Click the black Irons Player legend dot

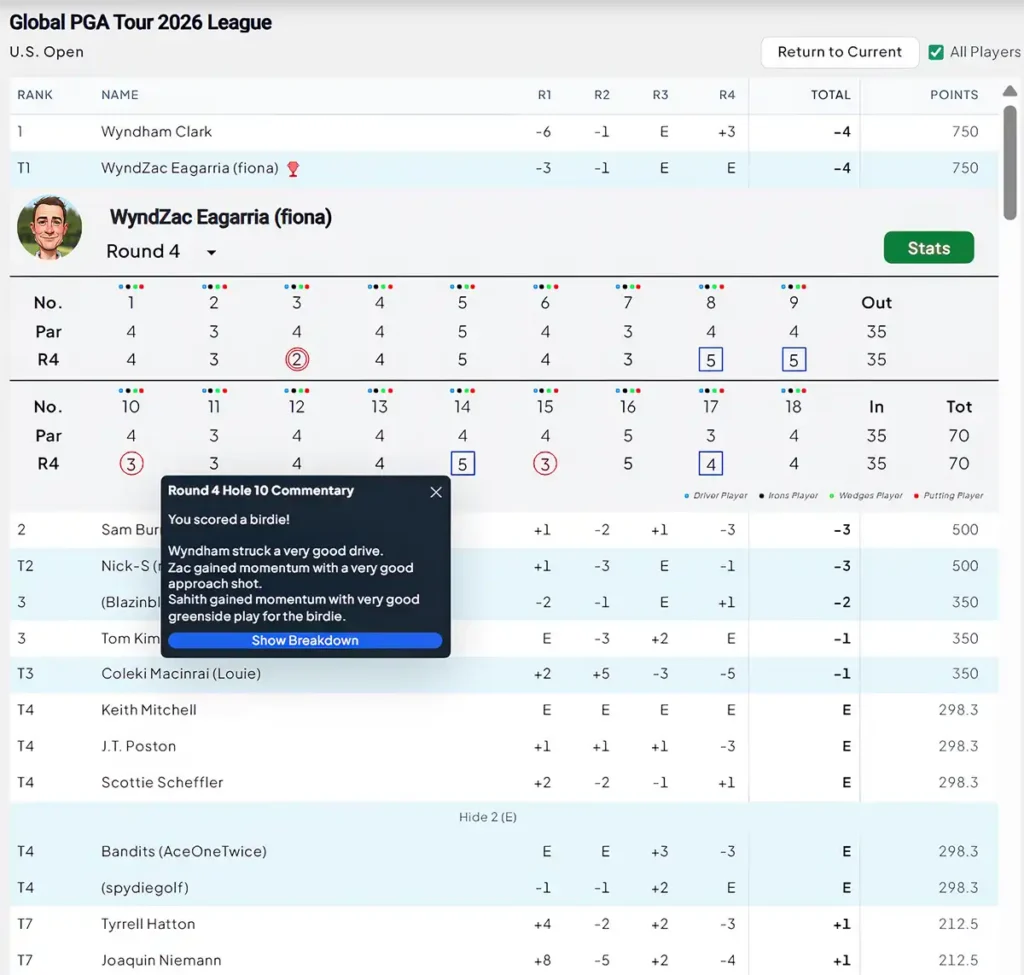(761, 496)
